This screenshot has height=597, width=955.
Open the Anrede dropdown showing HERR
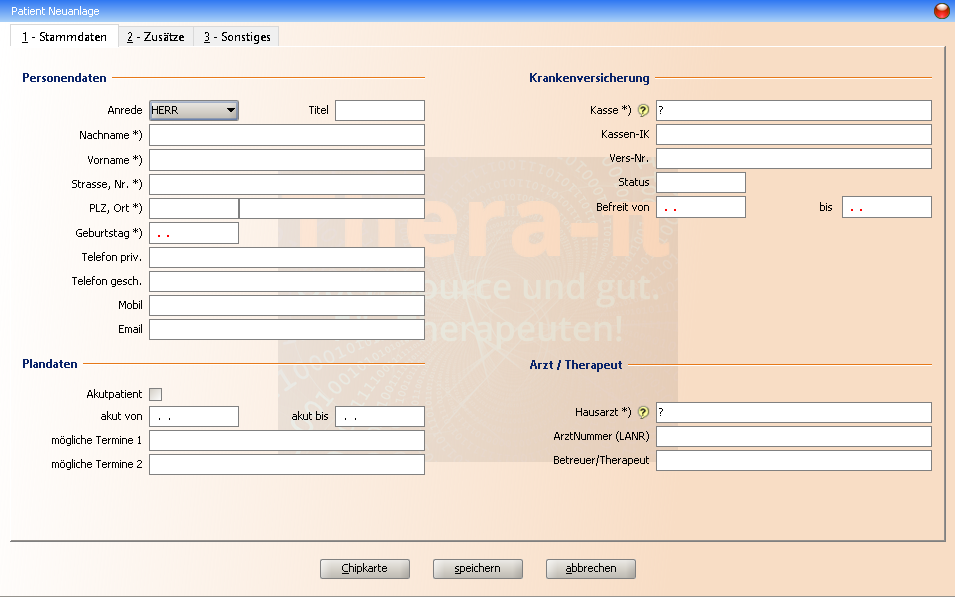pos(193,110)
